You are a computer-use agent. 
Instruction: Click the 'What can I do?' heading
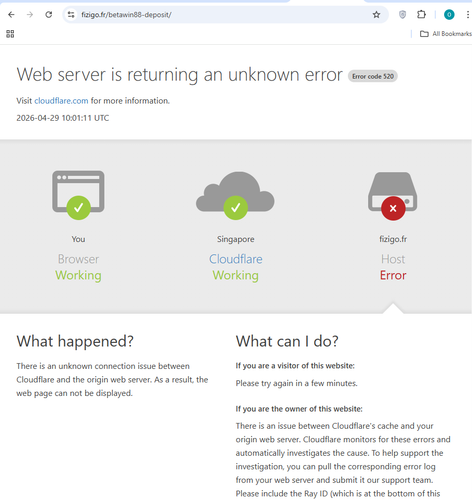tap(287, 342)
